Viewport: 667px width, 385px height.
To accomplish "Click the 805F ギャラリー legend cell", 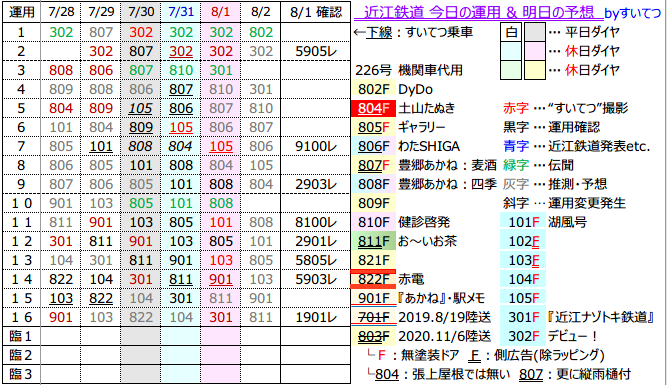I will [x=373, y=127].
